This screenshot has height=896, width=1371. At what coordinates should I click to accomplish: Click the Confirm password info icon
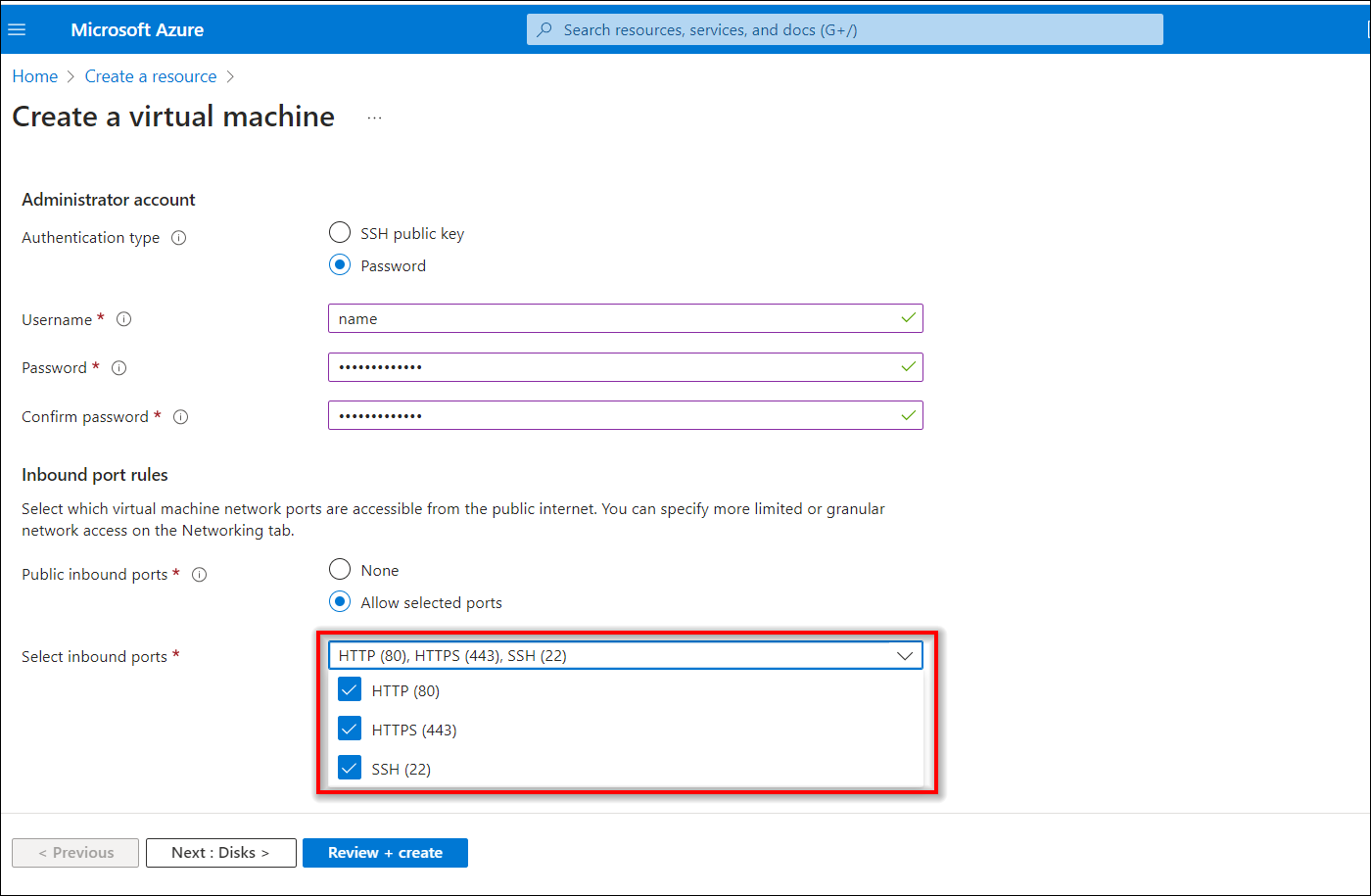pyautogui.click(x=180, y=417)
